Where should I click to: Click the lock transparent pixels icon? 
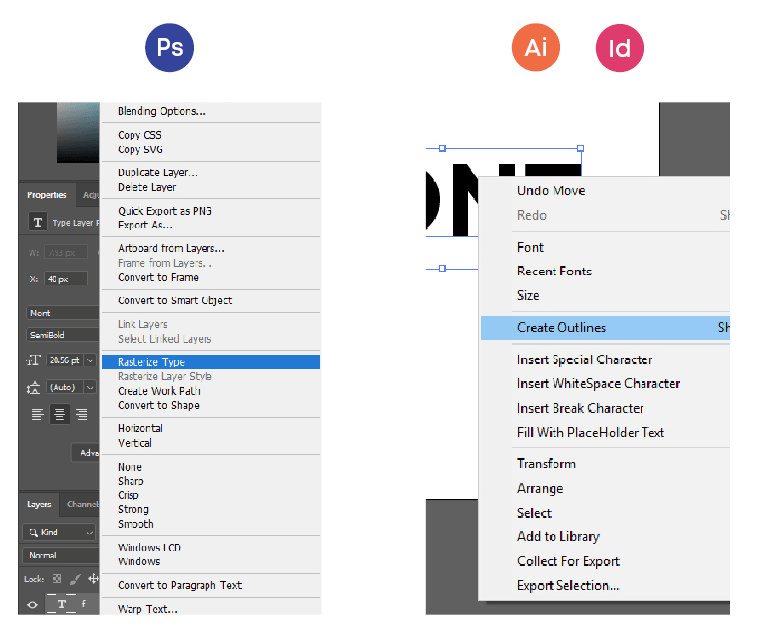57,579
